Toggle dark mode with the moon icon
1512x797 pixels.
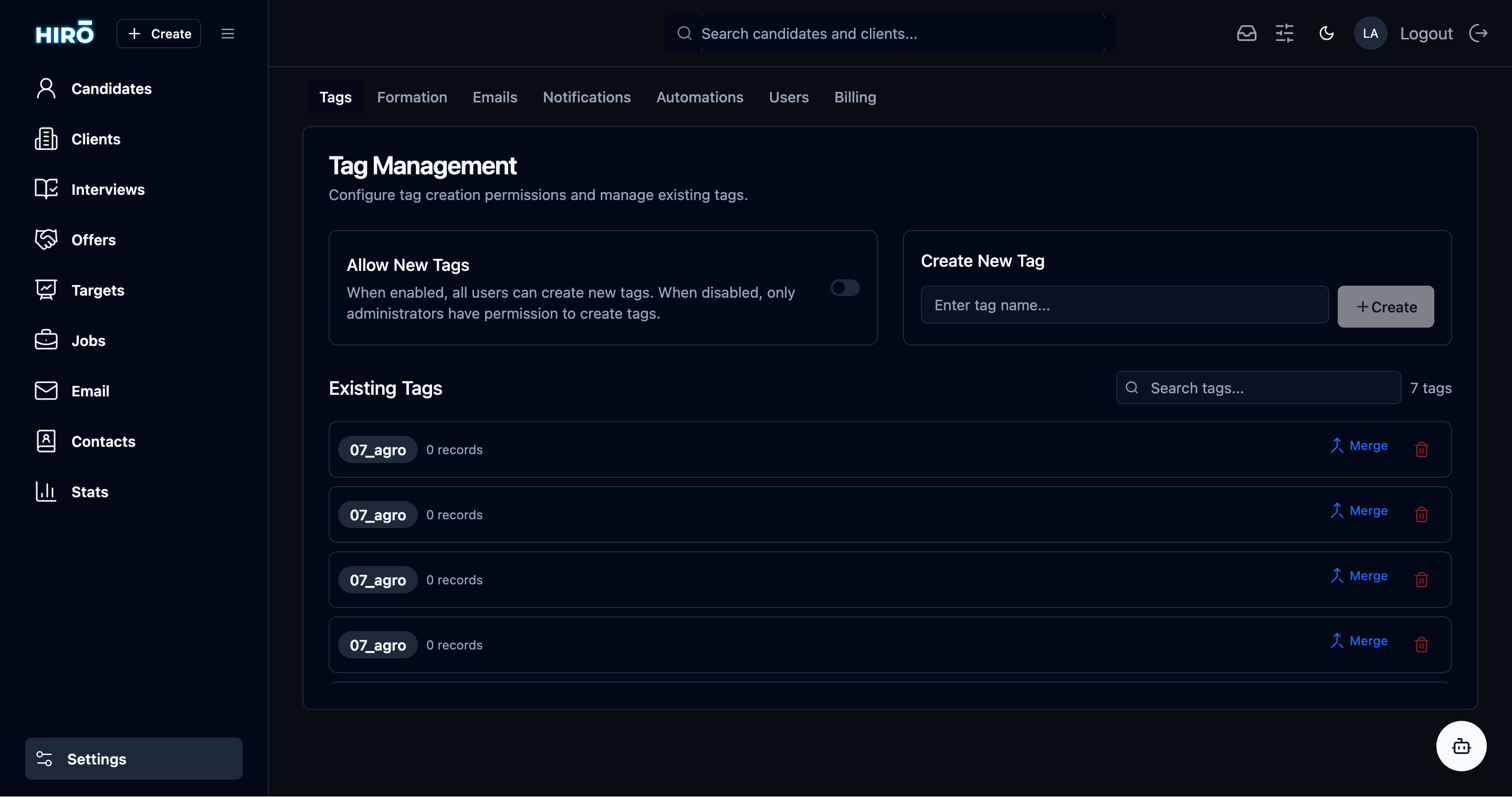[1327, 34]
